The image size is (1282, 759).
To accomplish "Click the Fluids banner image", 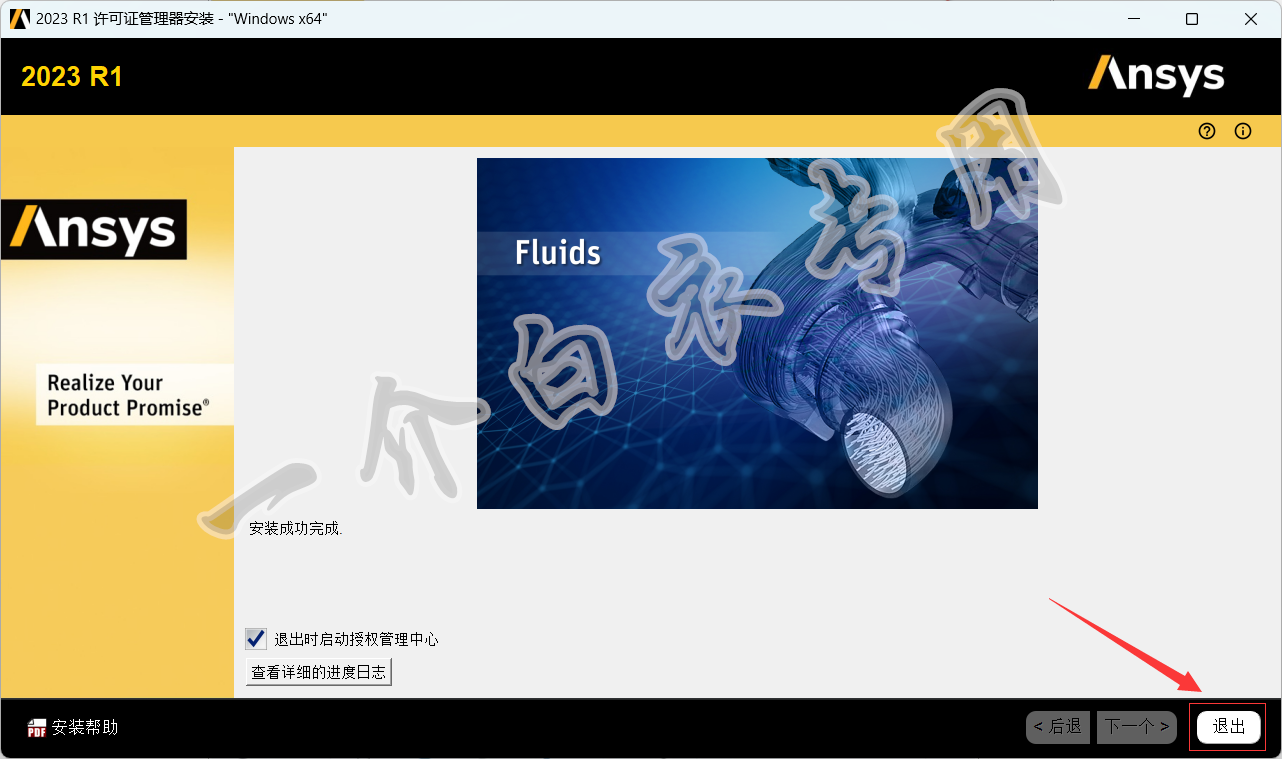I will (x=757, y=333).
